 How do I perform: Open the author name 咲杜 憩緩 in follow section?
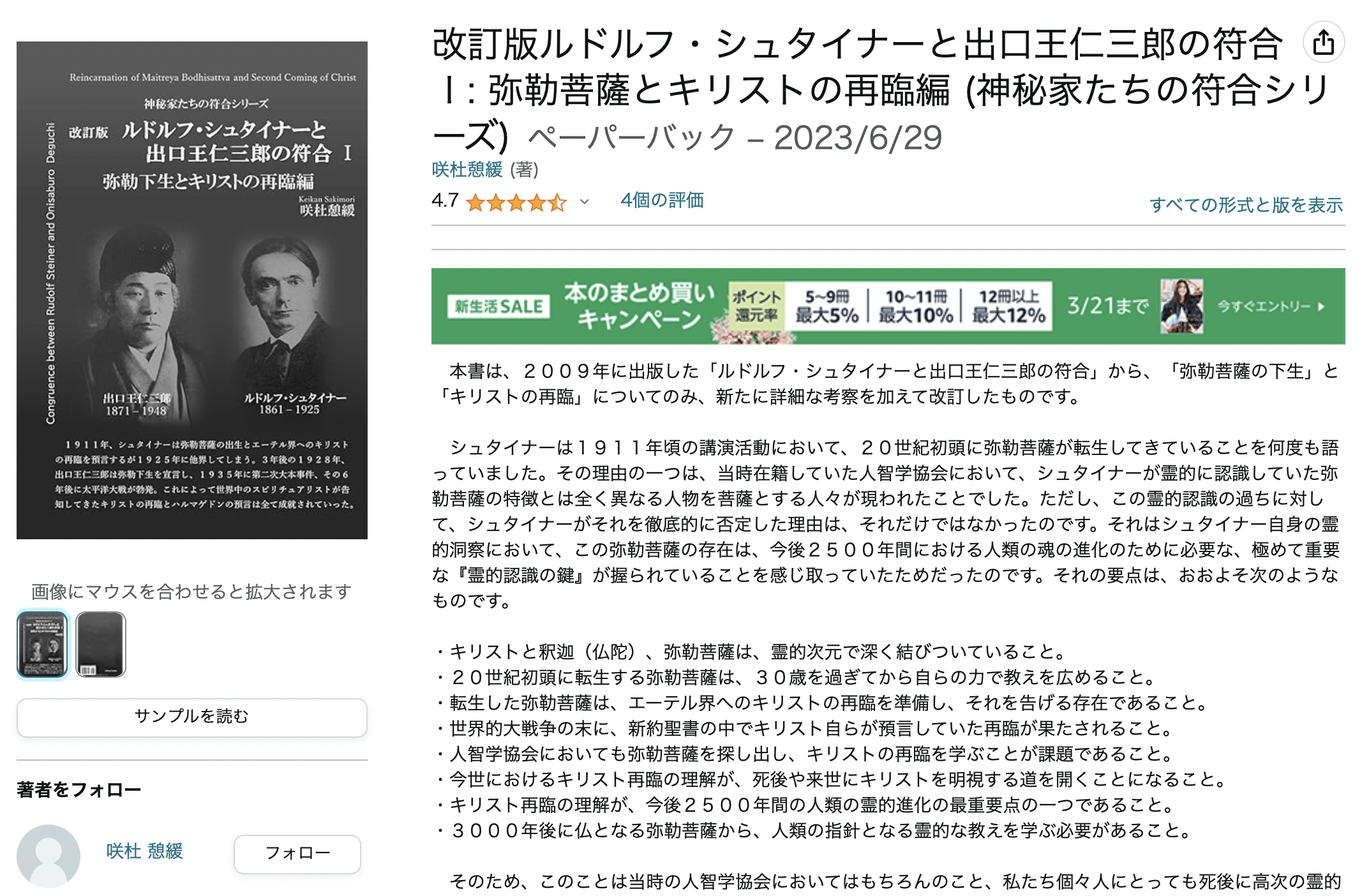[x=145, y=851]
